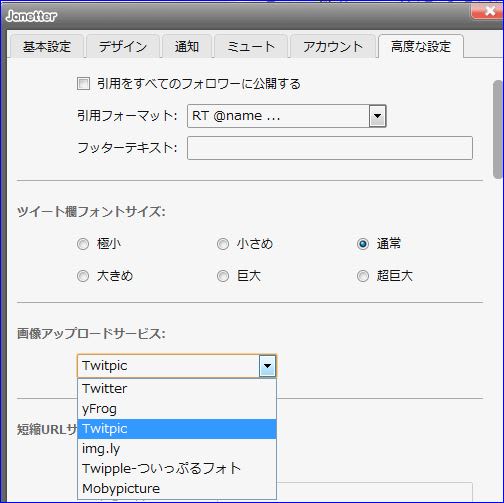Click the vertical scrollbar thumb
Image resolution: width=504 pixels, height=503 pixels.
(498, 129)
